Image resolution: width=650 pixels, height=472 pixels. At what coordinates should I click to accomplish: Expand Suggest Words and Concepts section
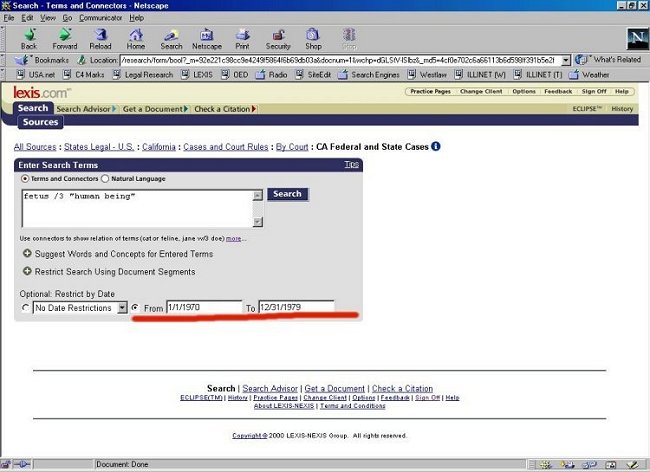(27, 253)
